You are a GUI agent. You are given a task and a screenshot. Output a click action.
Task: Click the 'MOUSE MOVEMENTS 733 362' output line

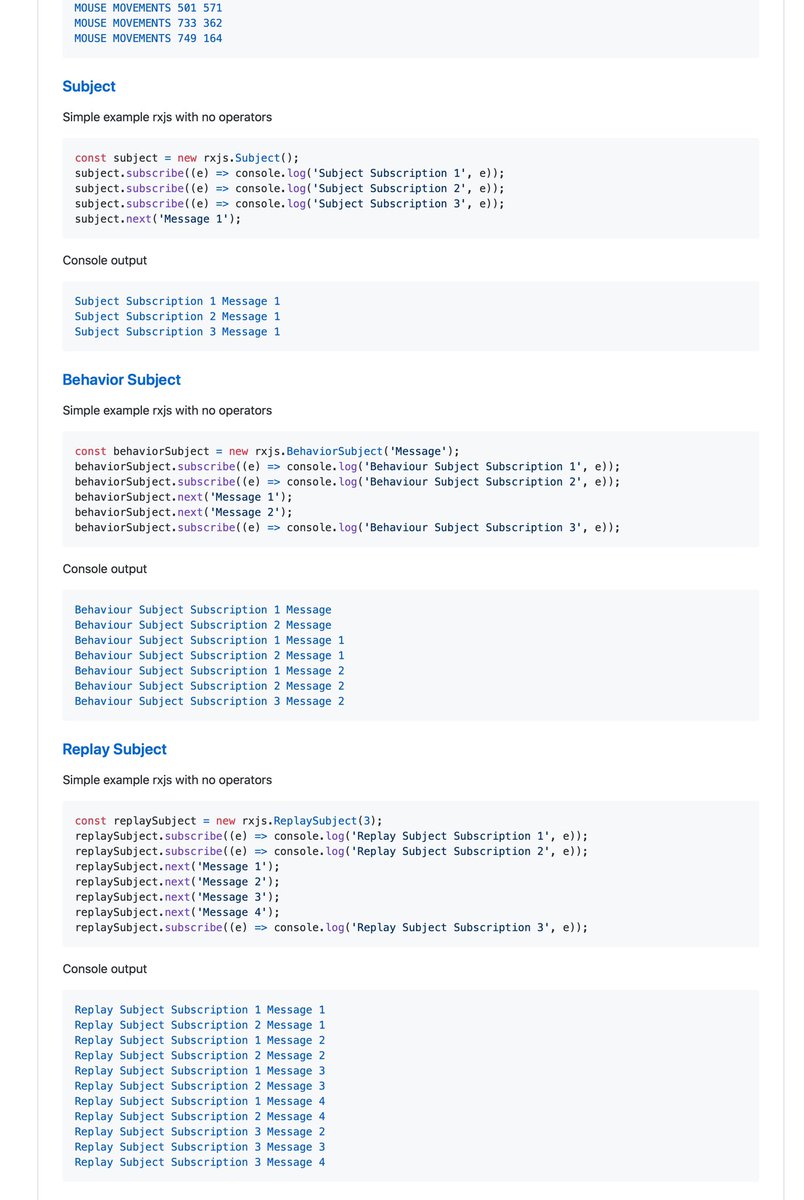[148, 23]
